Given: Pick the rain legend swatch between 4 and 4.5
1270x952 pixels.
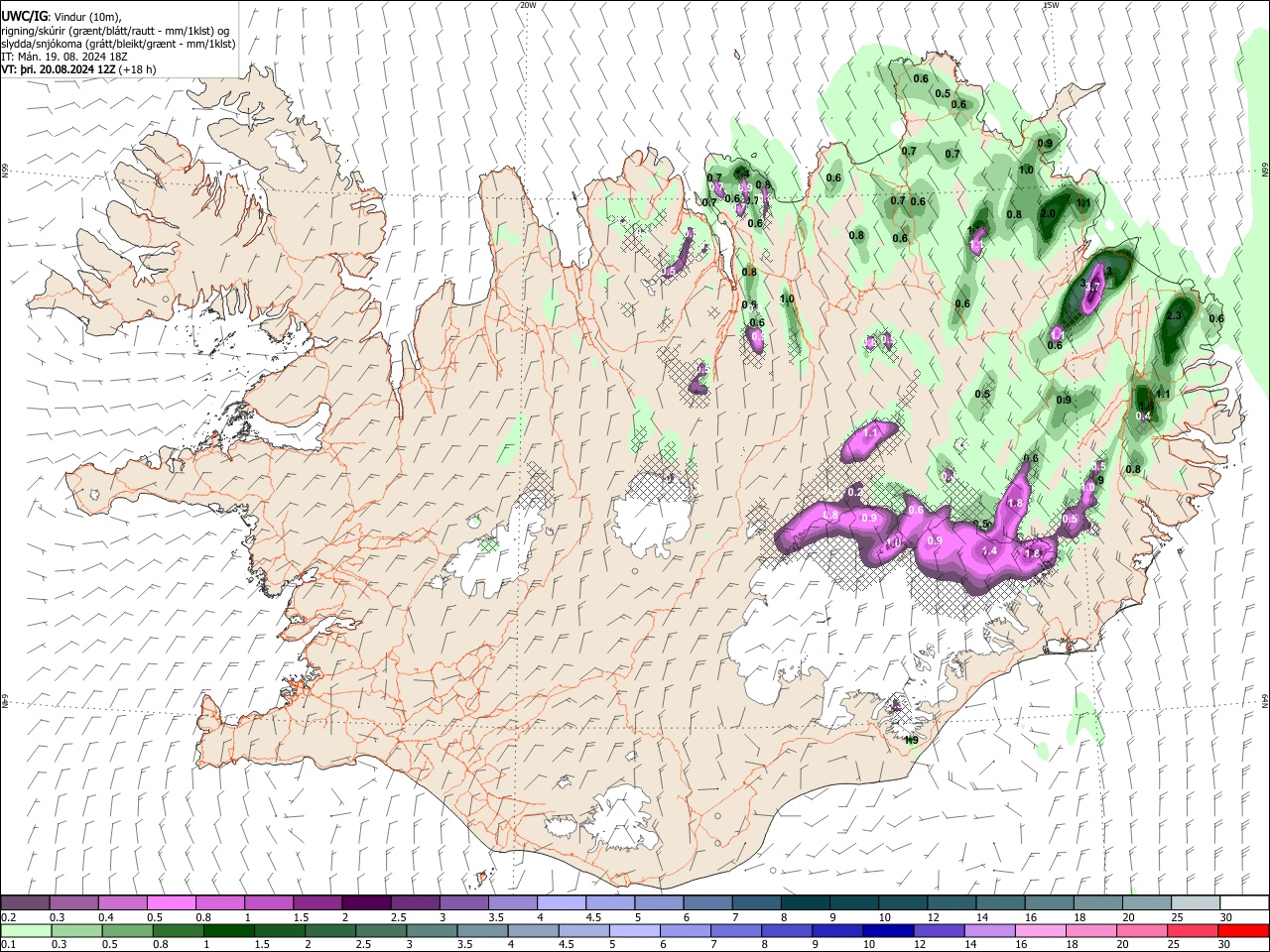Looking at the screenshot, I should coord(533,931).
